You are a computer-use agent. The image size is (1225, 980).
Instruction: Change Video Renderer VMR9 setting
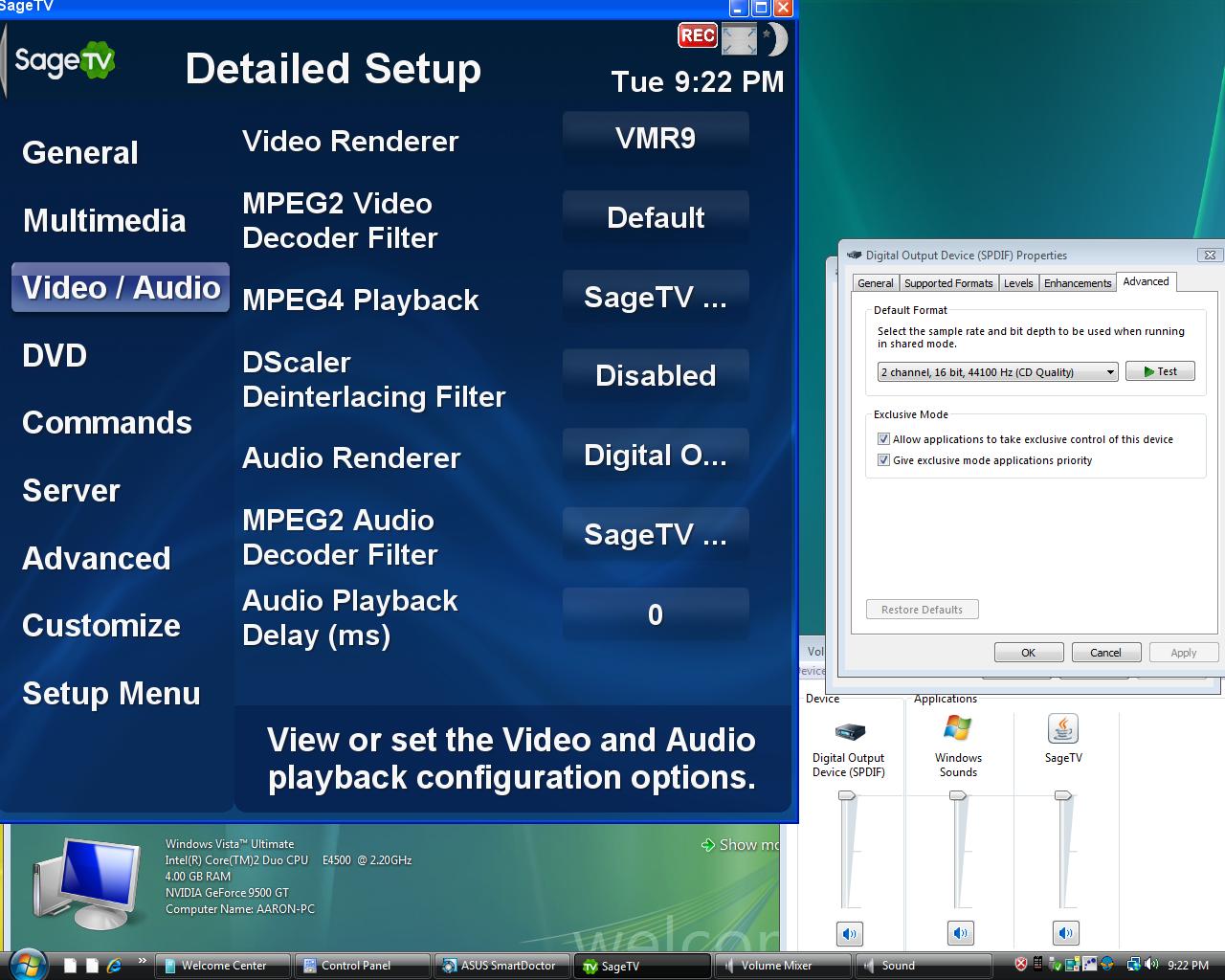pyautogui.click(x=656, y=139)
